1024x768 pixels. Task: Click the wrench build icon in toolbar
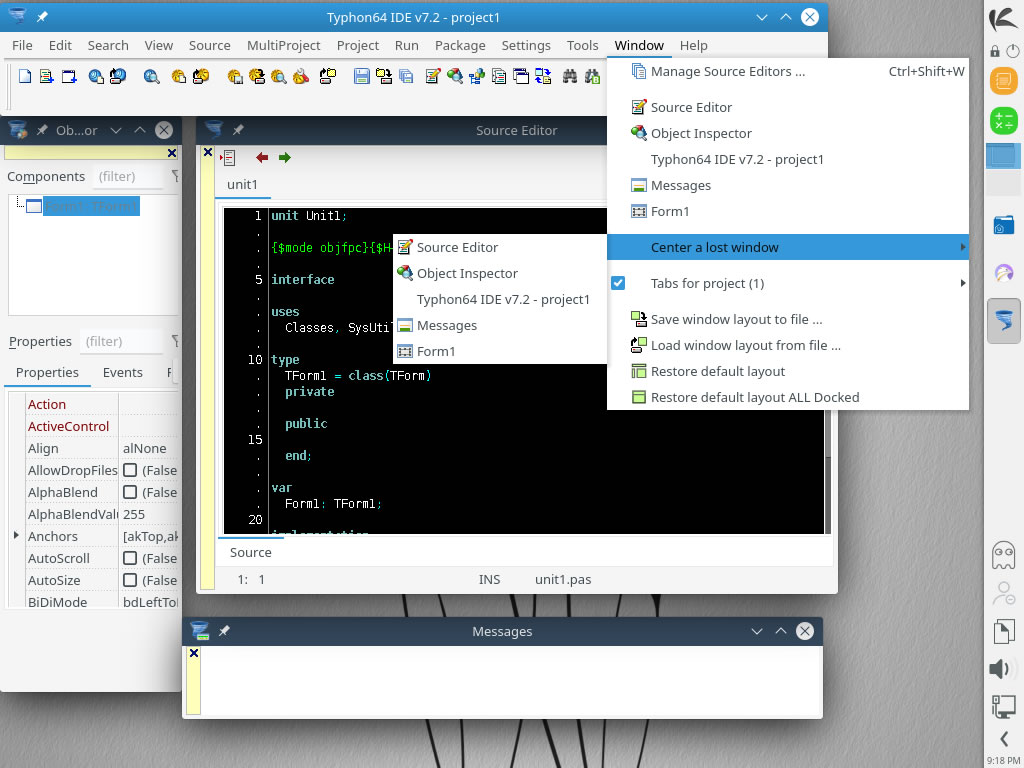[x=300, y=76]
